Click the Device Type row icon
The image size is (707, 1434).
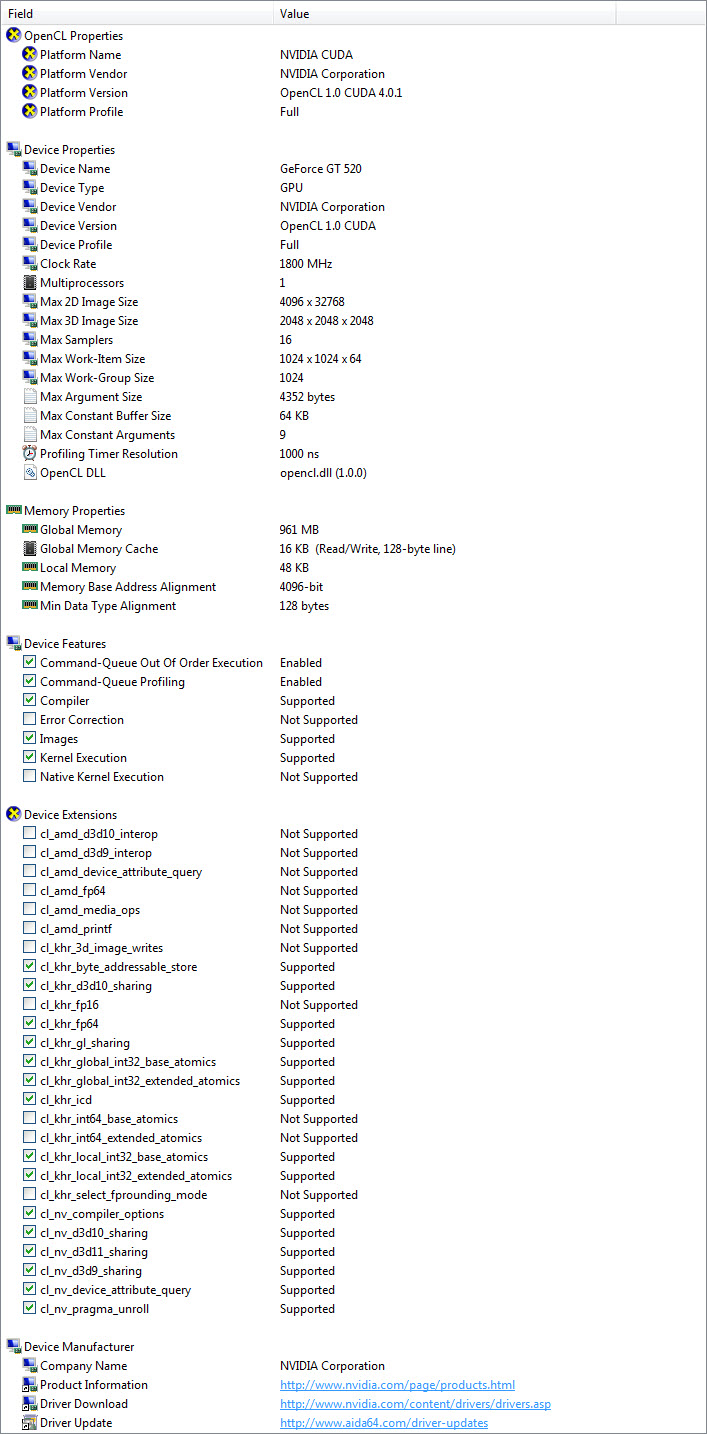[30, 188]
